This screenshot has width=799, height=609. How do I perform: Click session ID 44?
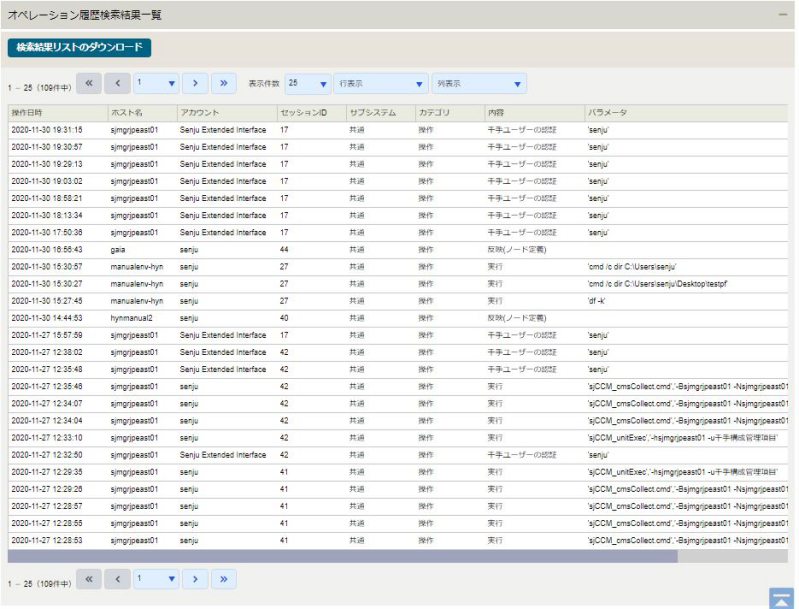(284, 250)
